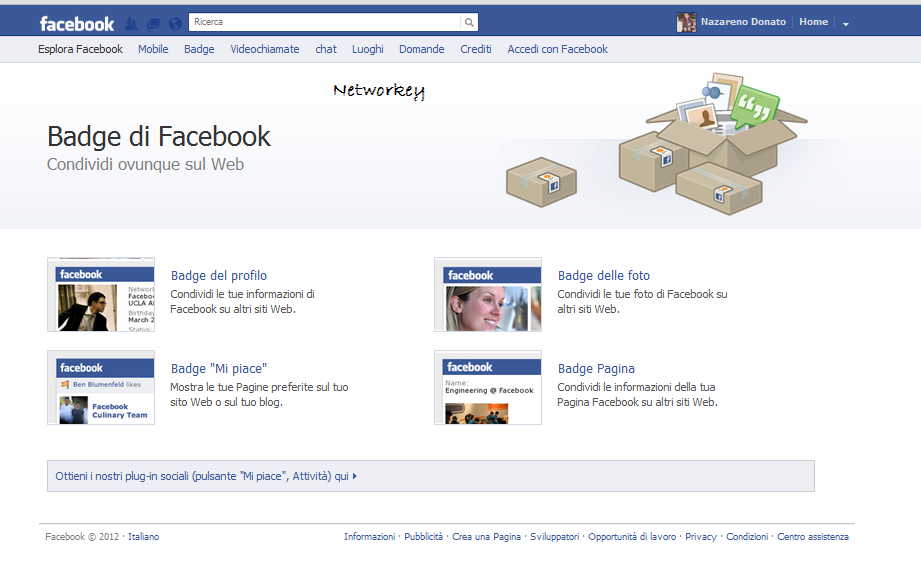Open Ottieni i nostri plug-in sociali link
Viewport: 921px width, 564px height.
coord(206,476)
